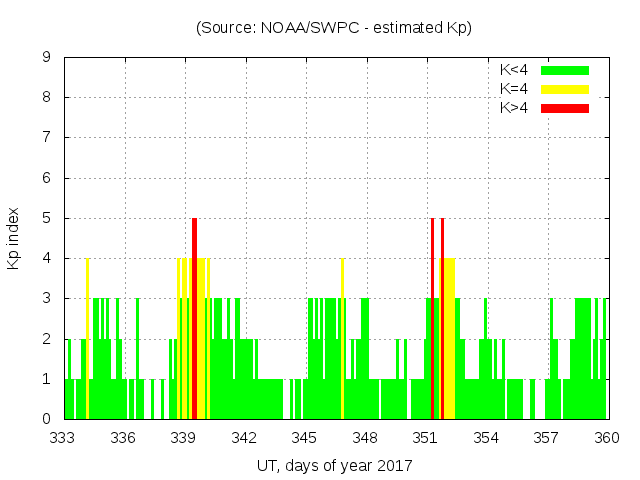
Task: Click the NOAA/SWPC source title text
Action: tap(334, 28)
